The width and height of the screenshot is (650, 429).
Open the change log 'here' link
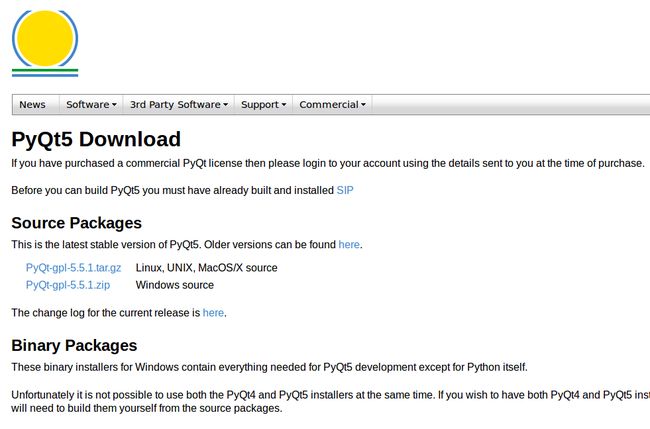click(x=213, y=313)
